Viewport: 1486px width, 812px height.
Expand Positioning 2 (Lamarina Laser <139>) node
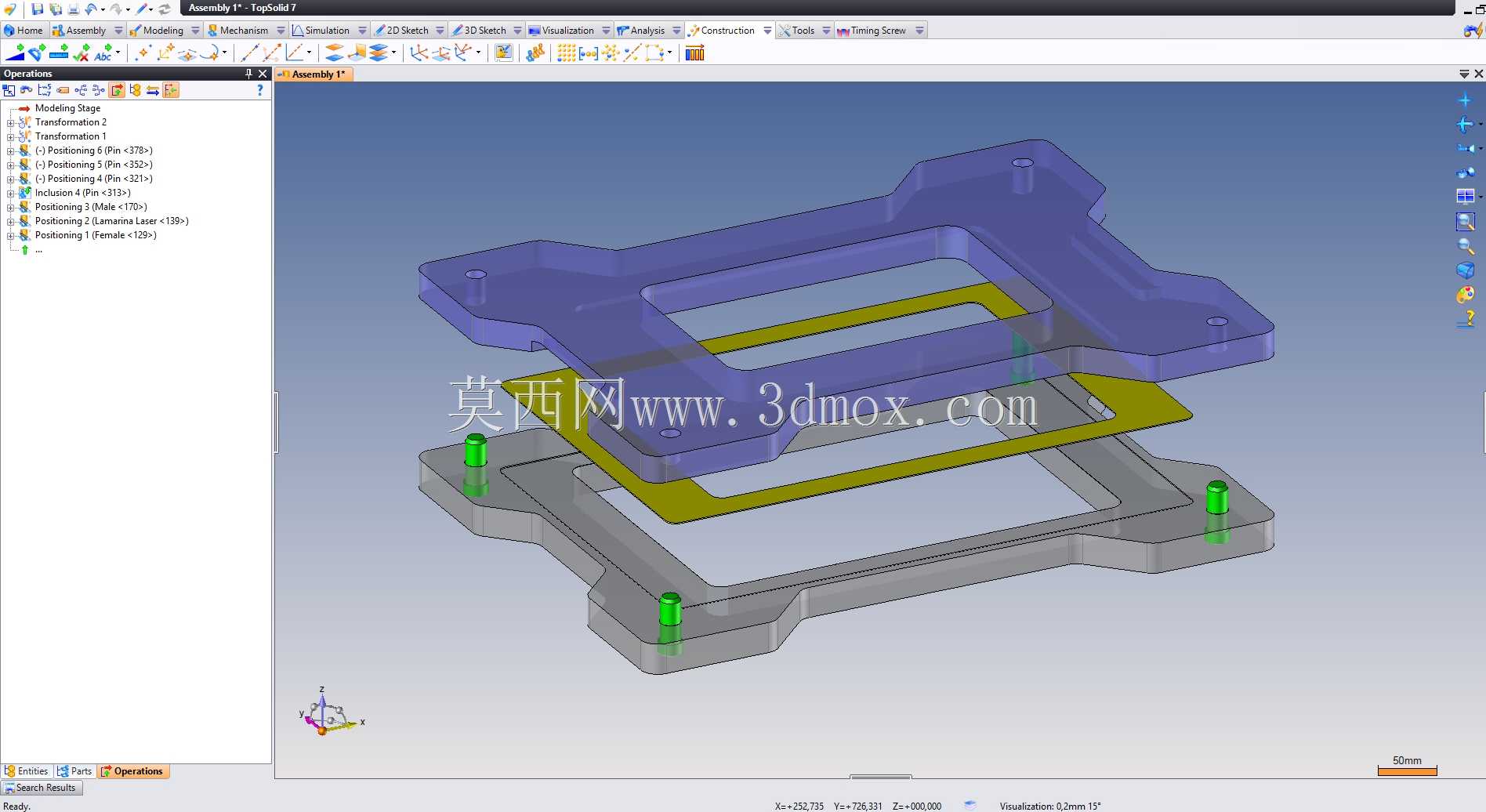point(10,221)
